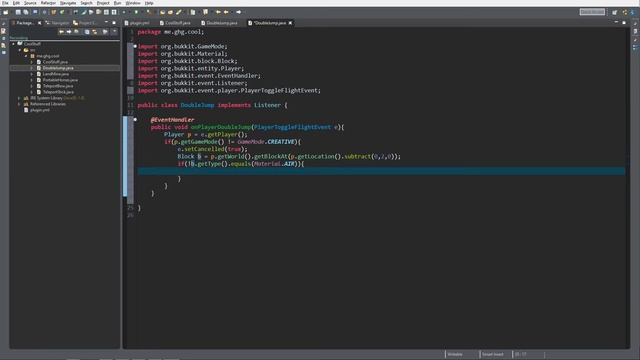Toggle Link with Editor in Package Explorer

point(95,32)
